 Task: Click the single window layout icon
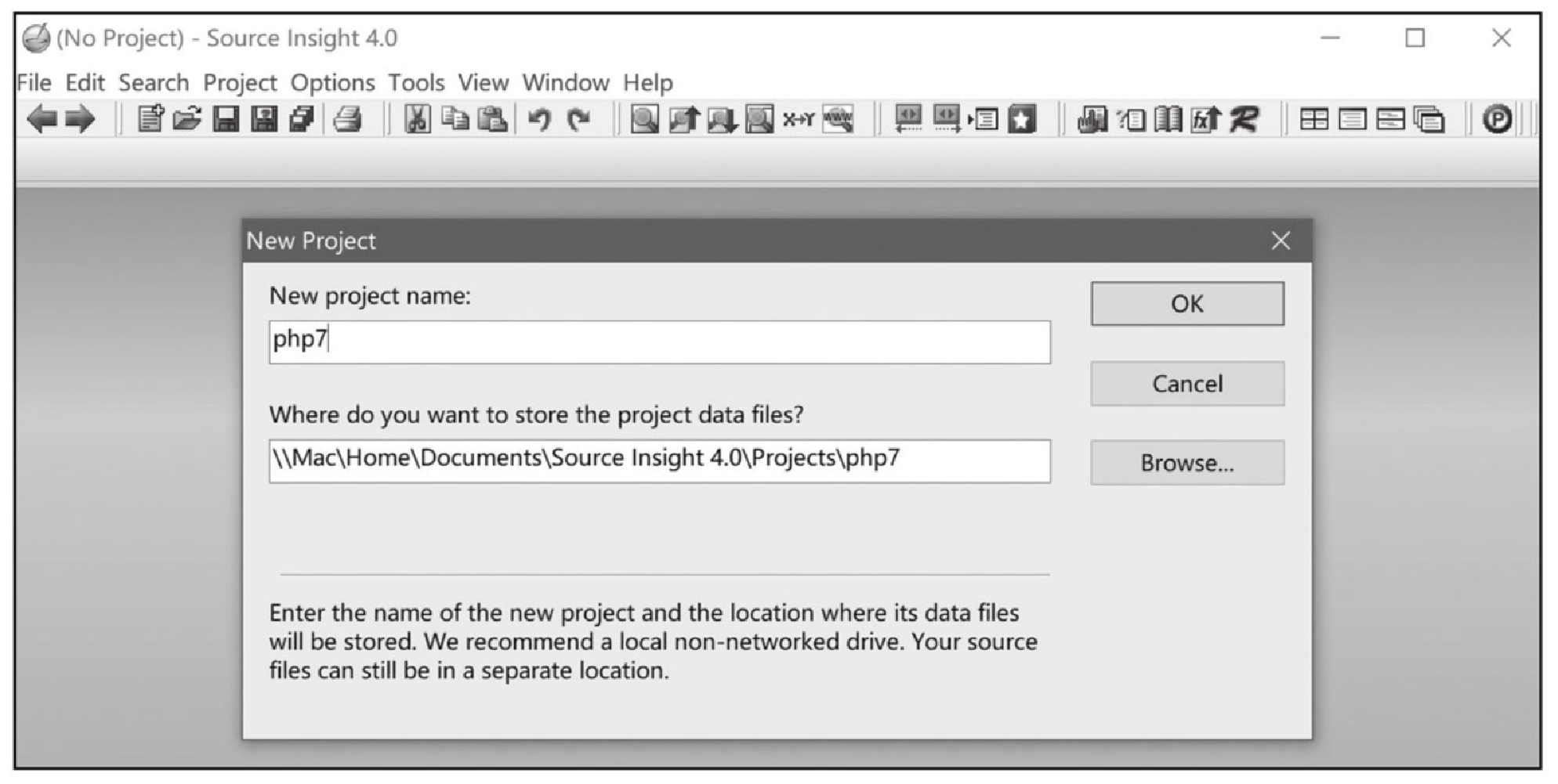coord(1353,119)
